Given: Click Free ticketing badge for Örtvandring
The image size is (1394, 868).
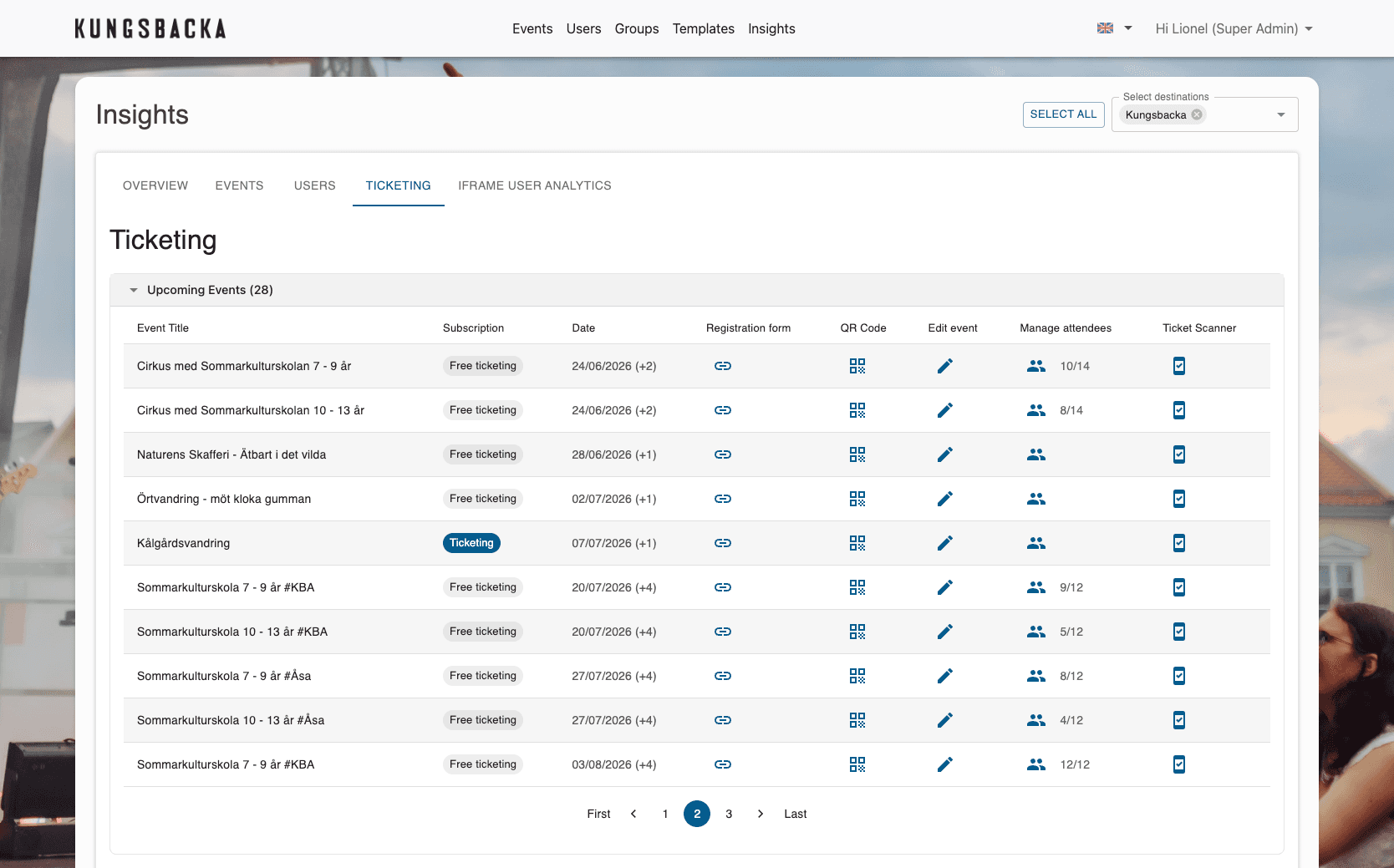Looking at the screenshot, I should tap(483, 499).
